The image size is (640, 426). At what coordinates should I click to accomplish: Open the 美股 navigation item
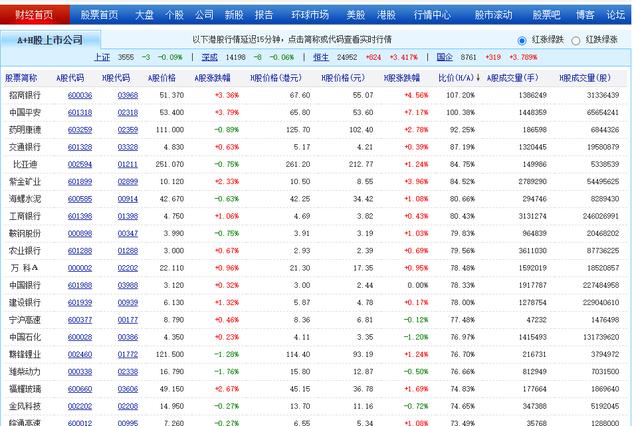[356, 15]
